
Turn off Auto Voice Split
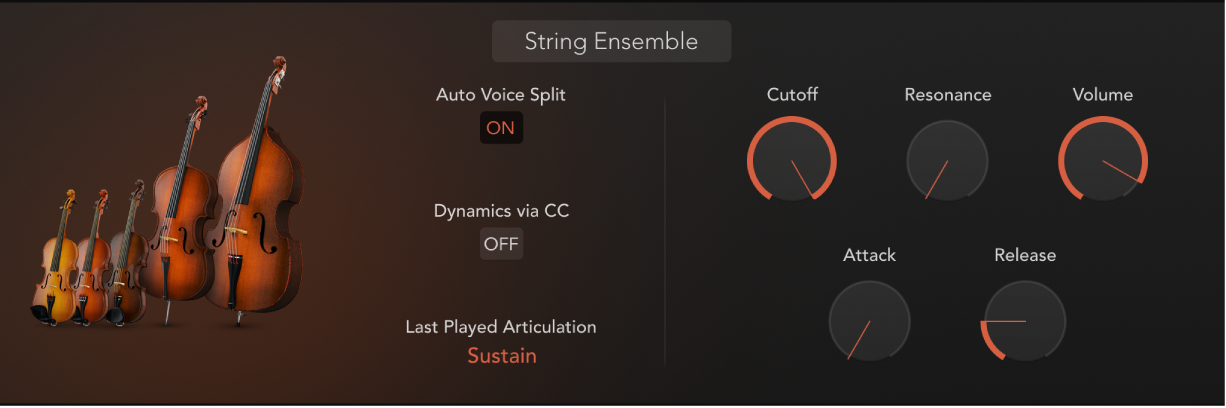(501, 128)
